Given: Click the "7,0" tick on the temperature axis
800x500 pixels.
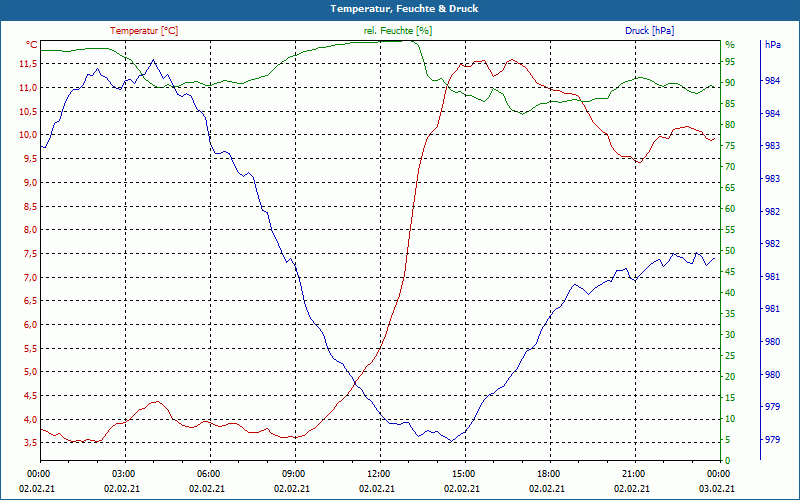Looking at the screenshot, I should coord(30,278).
